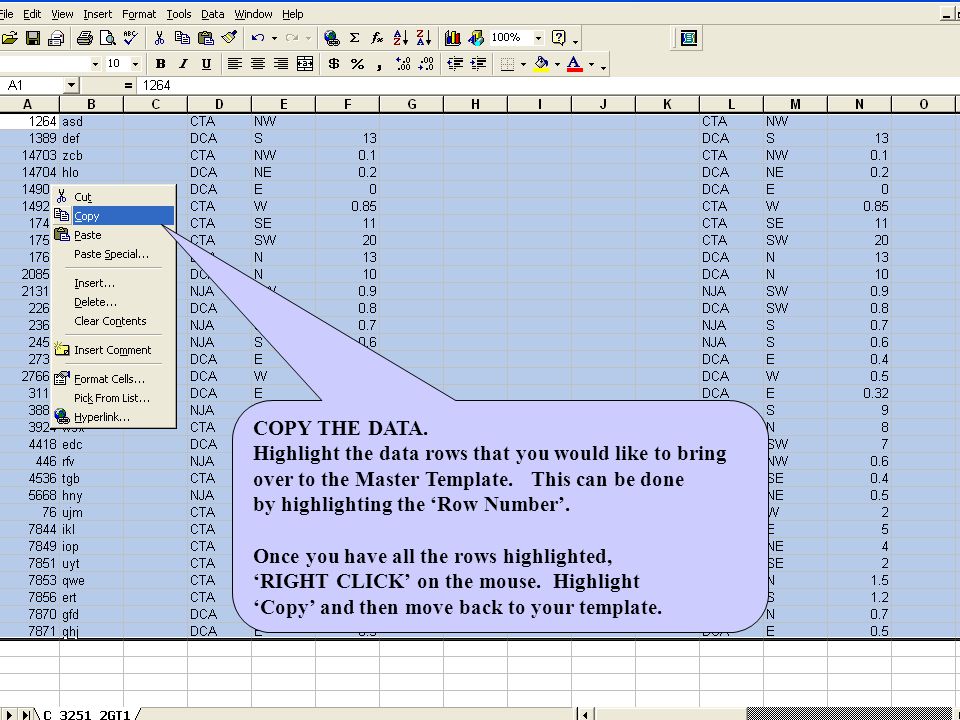Click the Currency Style dollar icon

(334, 64)
